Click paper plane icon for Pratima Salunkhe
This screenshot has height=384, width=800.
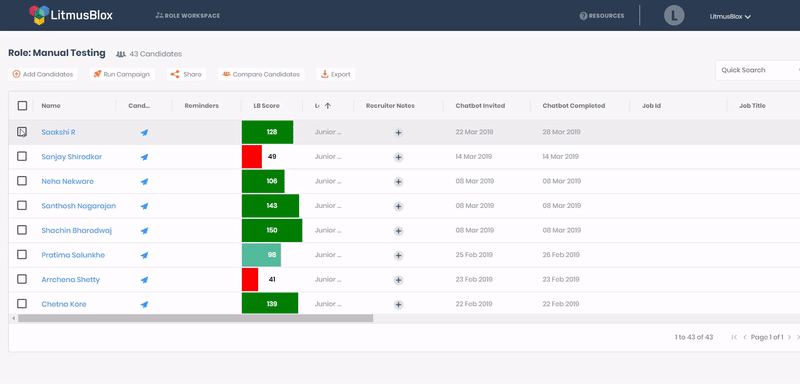[x=144, y=255]
